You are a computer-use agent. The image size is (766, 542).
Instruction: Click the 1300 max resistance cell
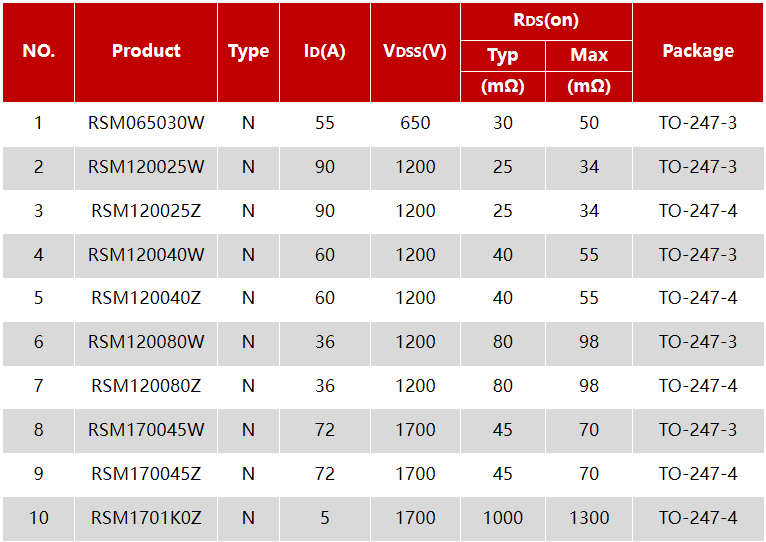pyautogui.click(x=588, y=518)
